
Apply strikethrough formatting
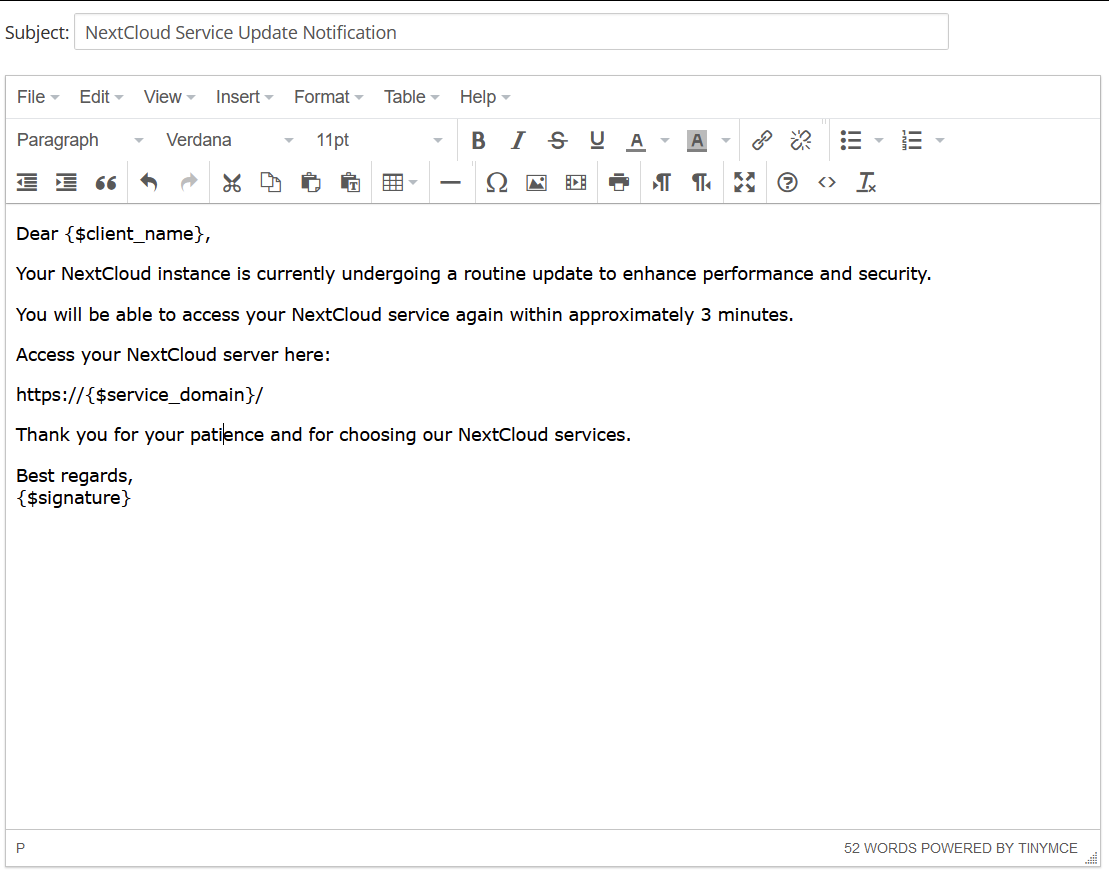pos(557,140)
